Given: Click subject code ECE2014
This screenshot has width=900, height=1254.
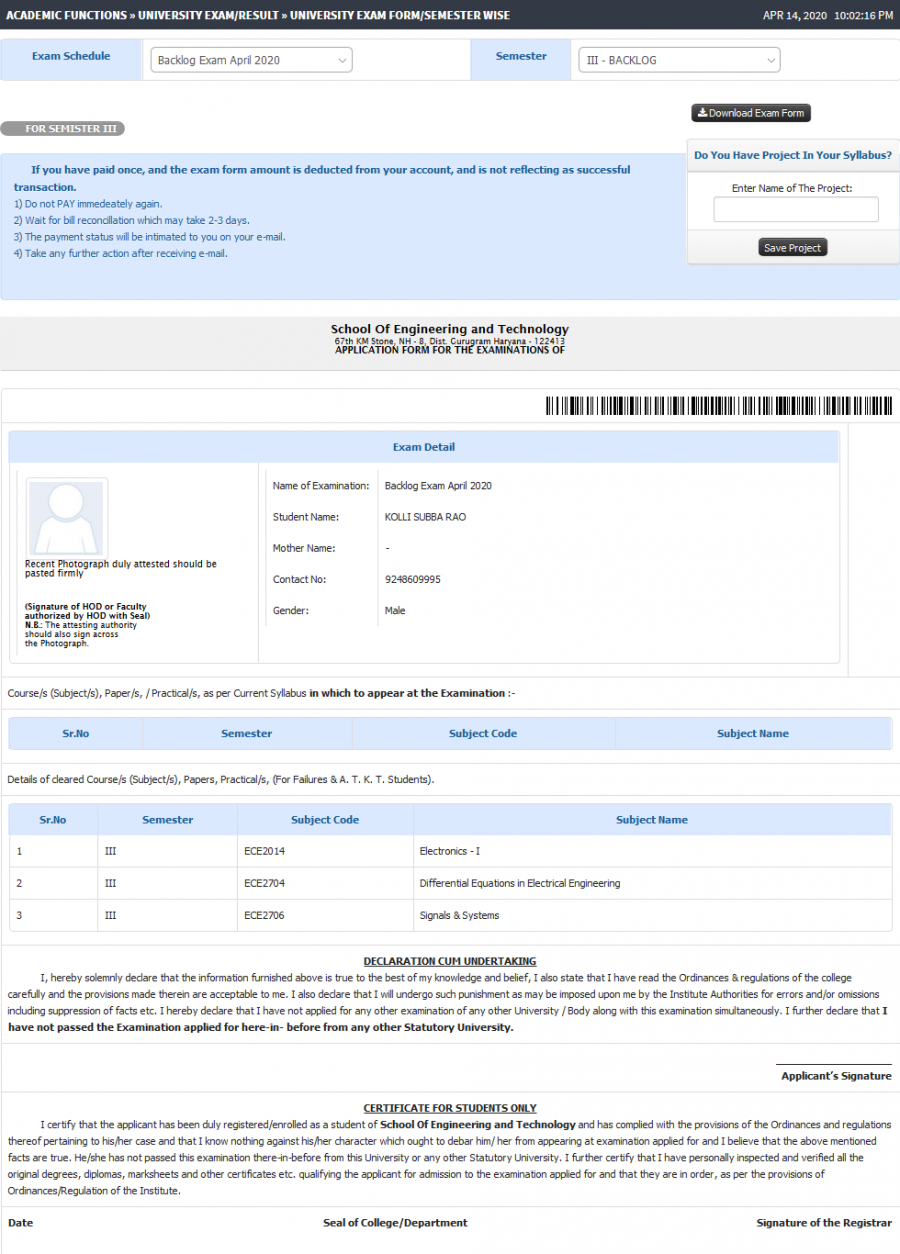Looking at the screenshot, I should point(265,851).
